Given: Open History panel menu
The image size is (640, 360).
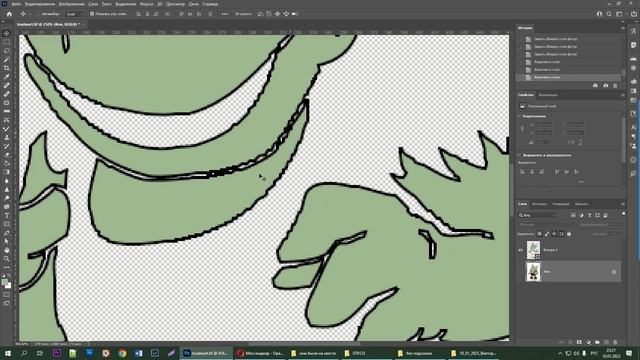Looking at the screenshot, I should click(623, 28).
